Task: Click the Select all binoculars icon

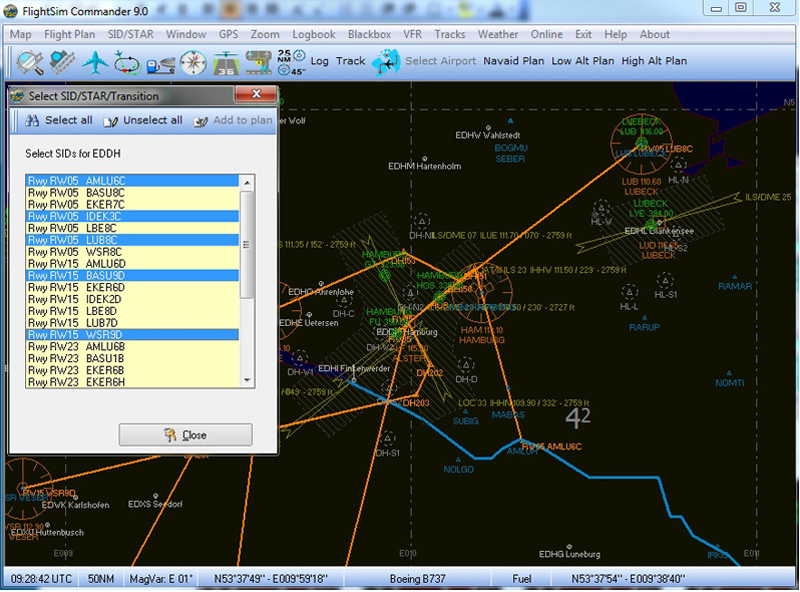Action: [32, 121]
